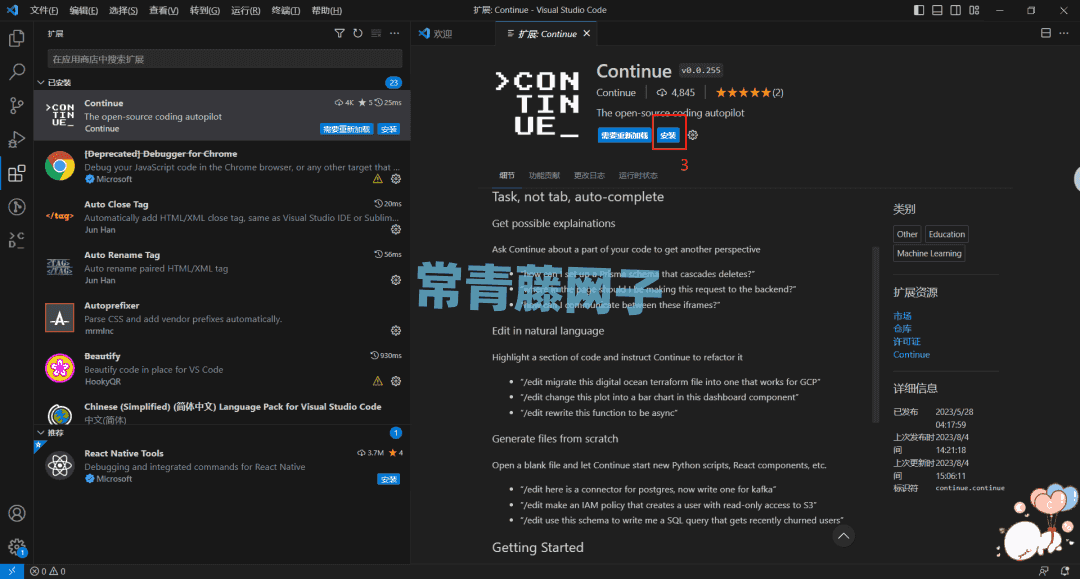This screenshot has width=1080, height=579.
Task: Click the feedback icon in the status bar
Action: coord(1044,571)
